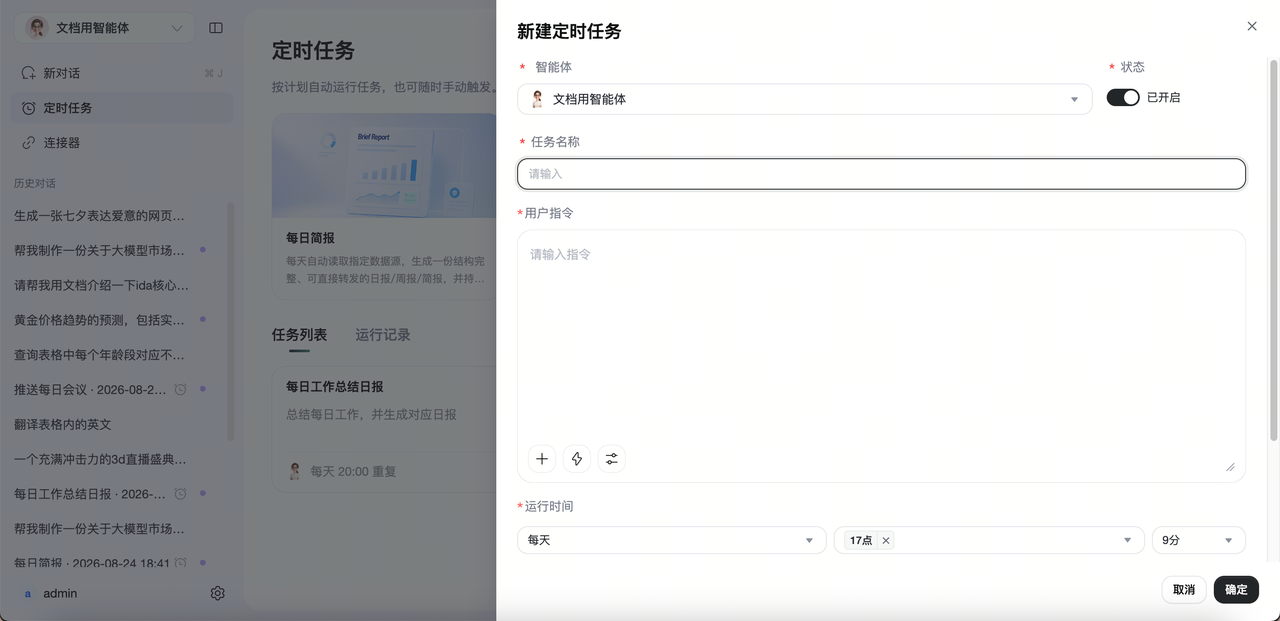
Task: Click the admin avatar icon at sidebar bottom
Action: pyautogui.click(x=28, y=593)
